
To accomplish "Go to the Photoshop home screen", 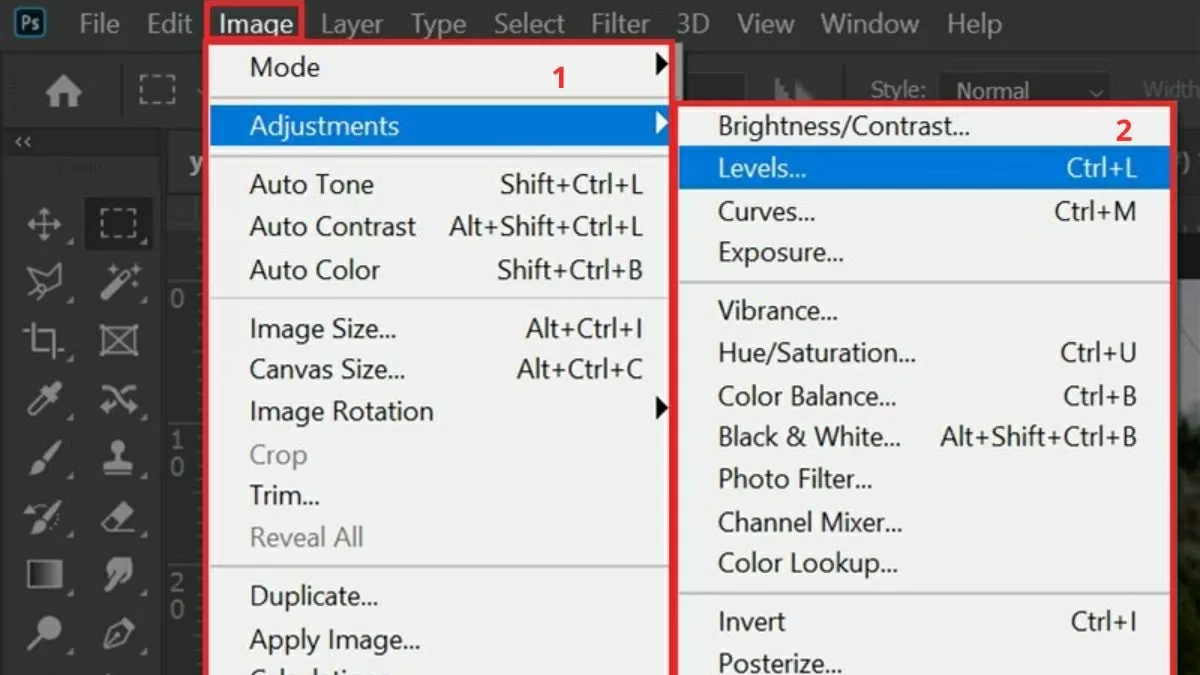I will coord(63,89).
